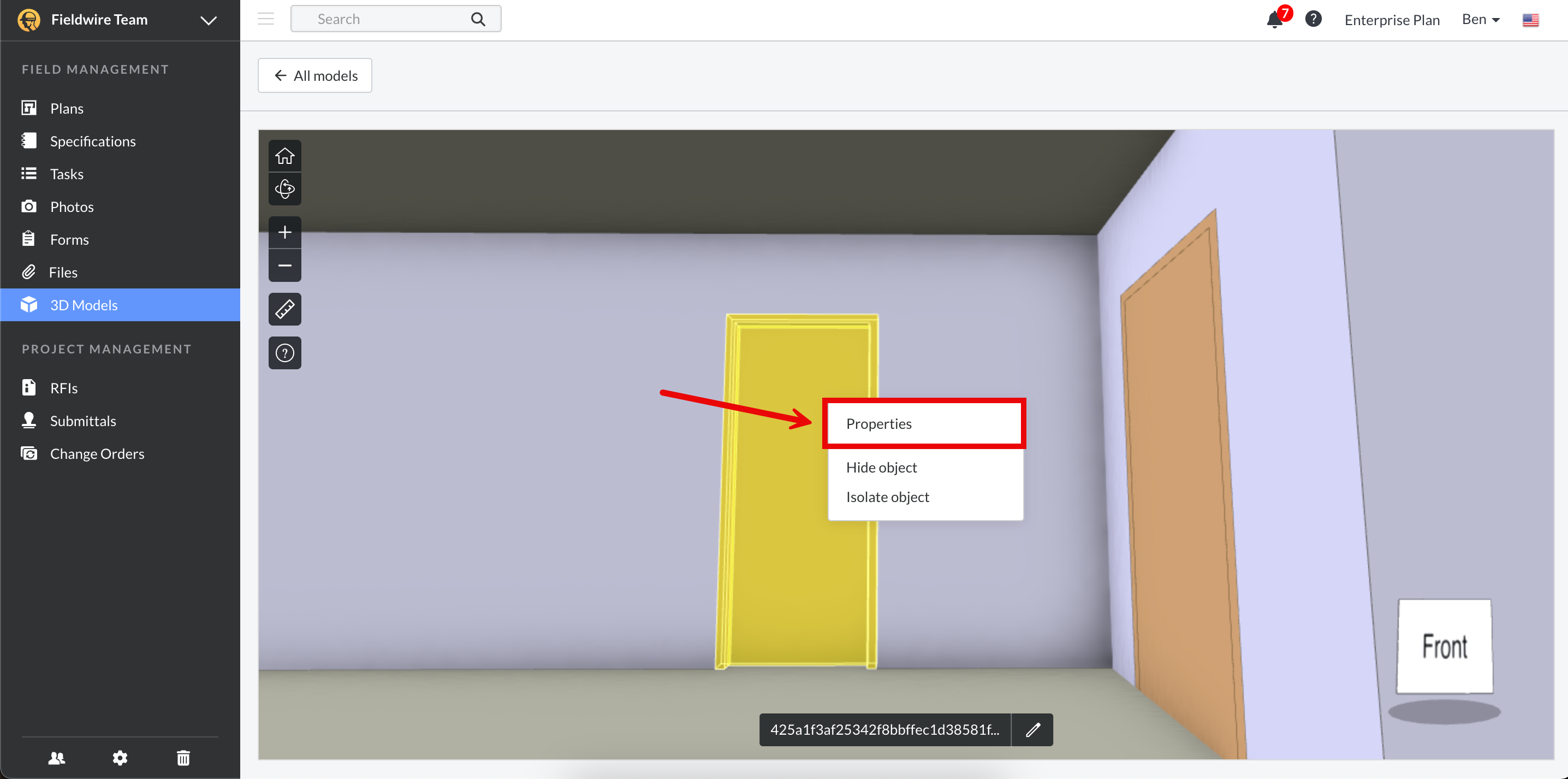Select the measure ruler tool
The width and height of the screenshot is (1568, 779).
pos(285,309)
